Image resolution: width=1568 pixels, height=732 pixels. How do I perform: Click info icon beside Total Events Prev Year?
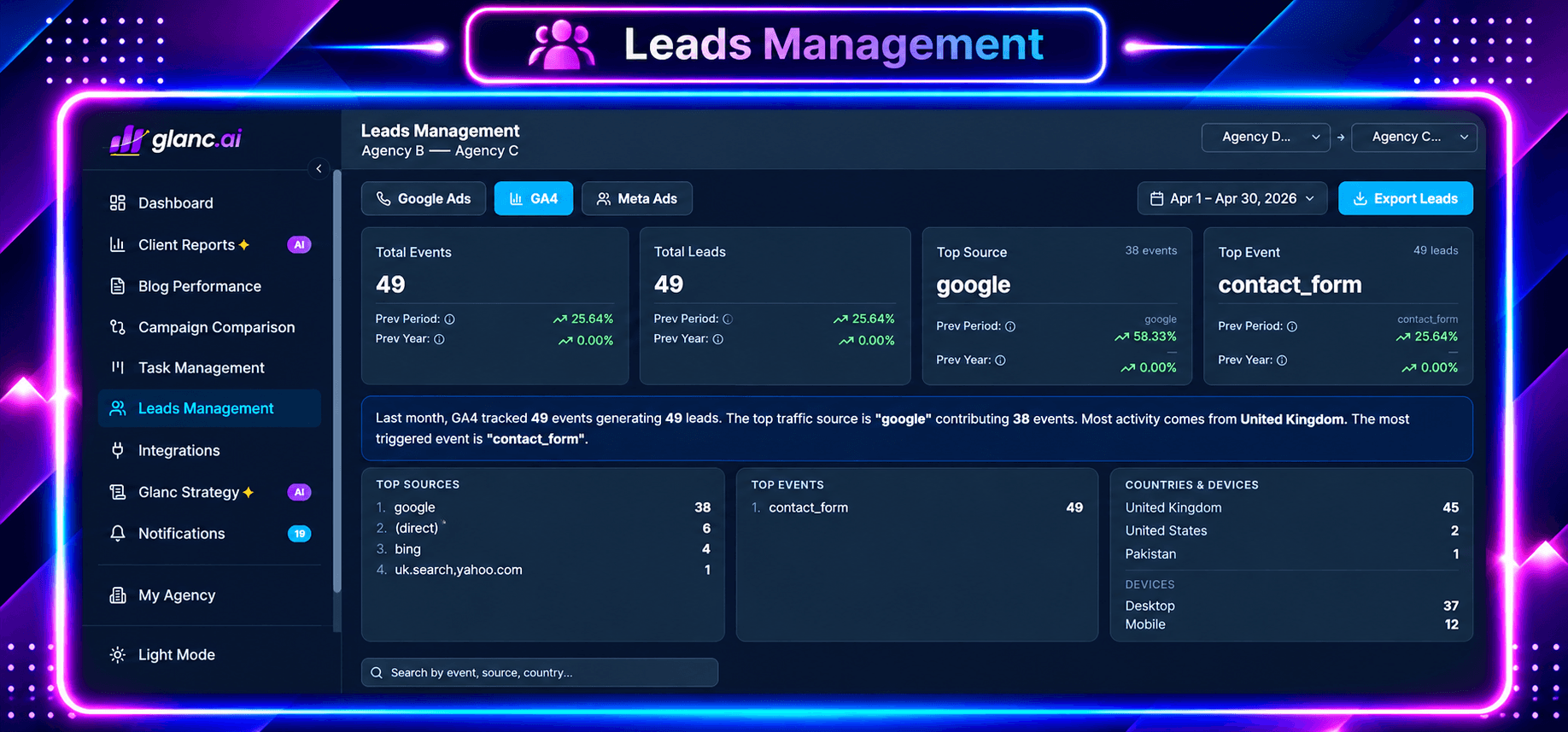click(439, 339)
